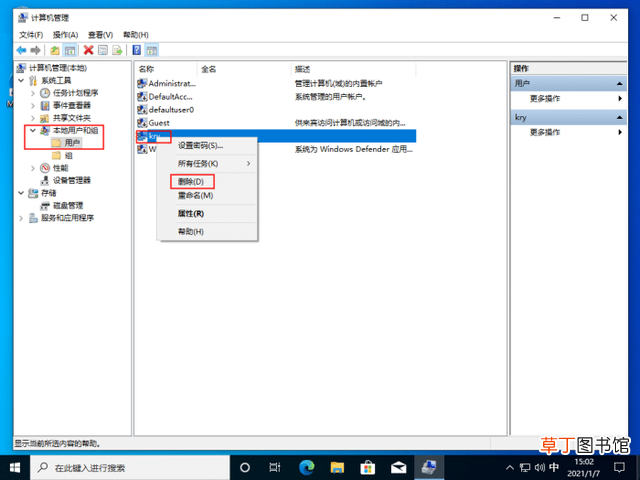Click the Windows Start button

(15, 467)
